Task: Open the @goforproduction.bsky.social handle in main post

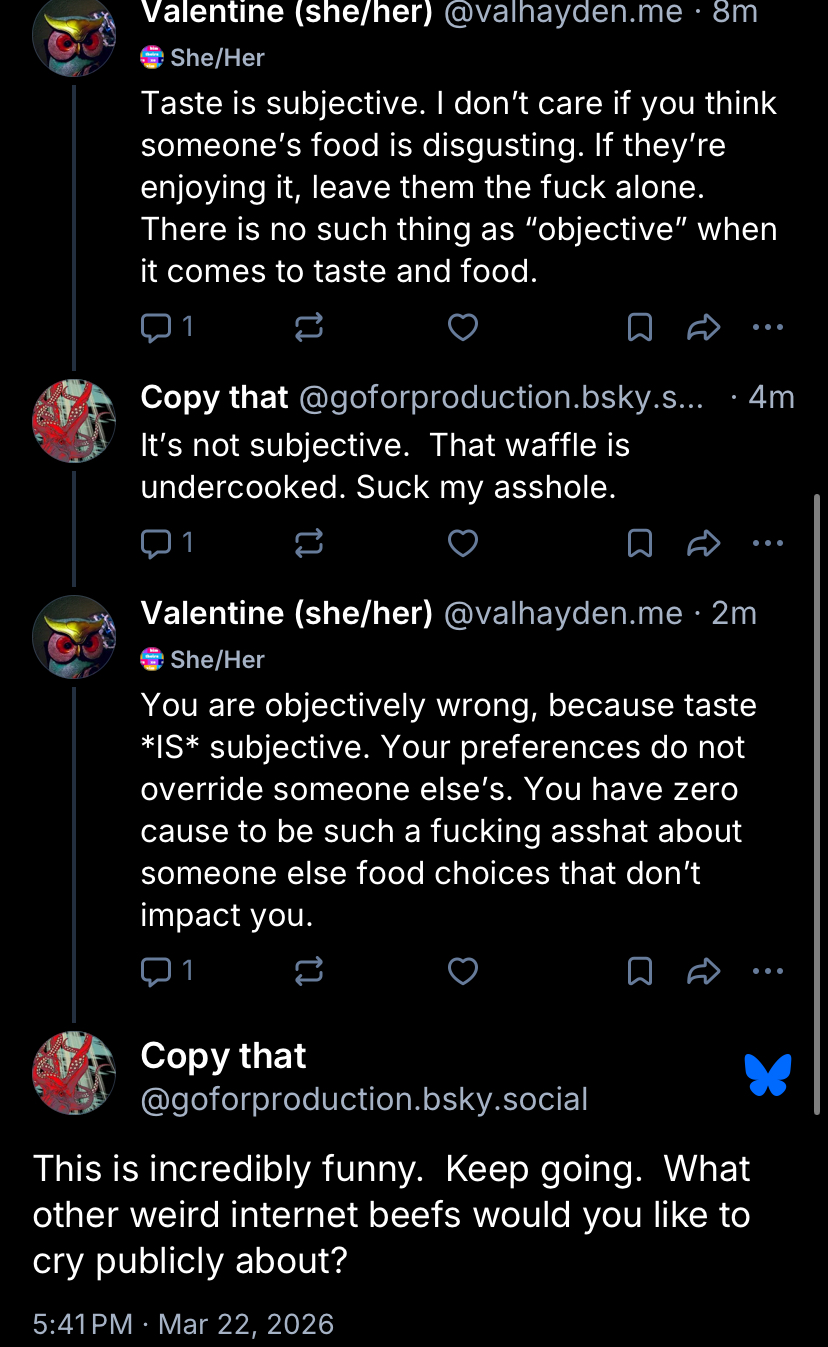Action: coord(364,1099)
